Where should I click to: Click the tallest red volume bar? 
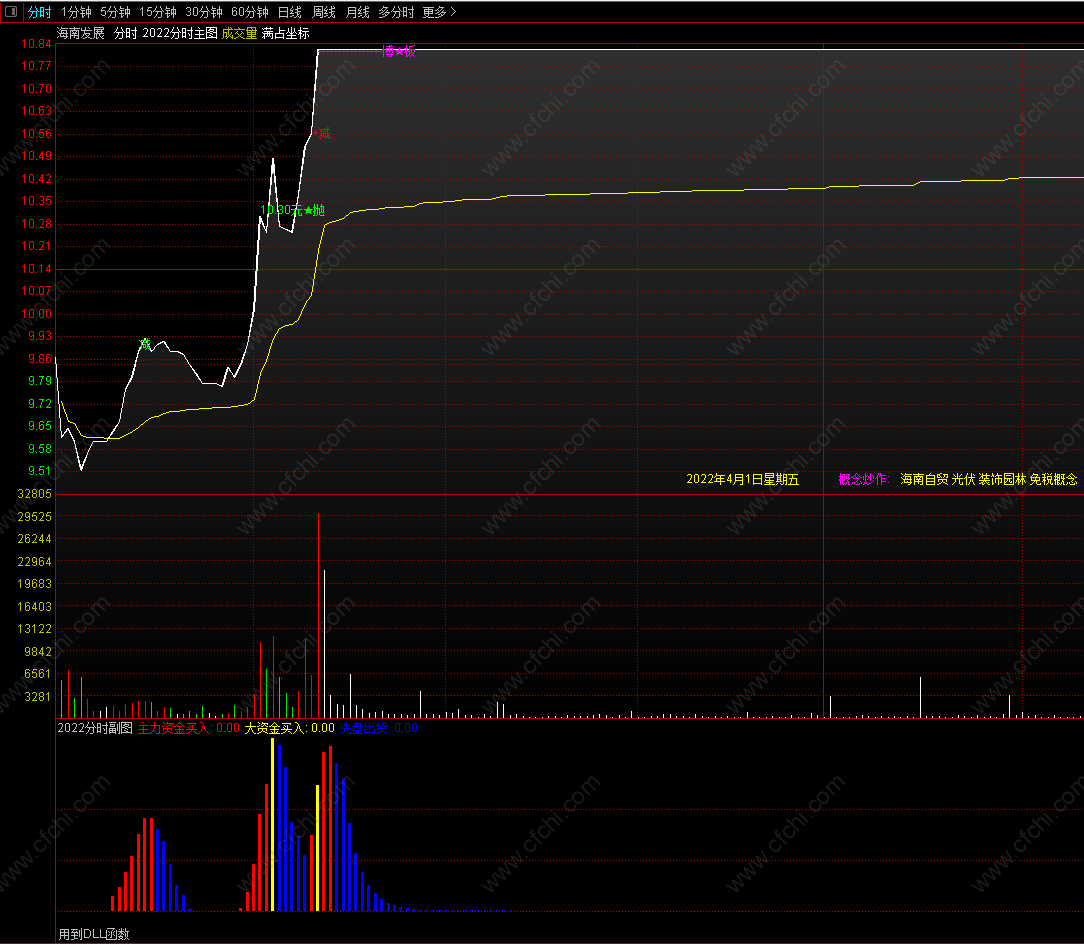pos(319,616)
